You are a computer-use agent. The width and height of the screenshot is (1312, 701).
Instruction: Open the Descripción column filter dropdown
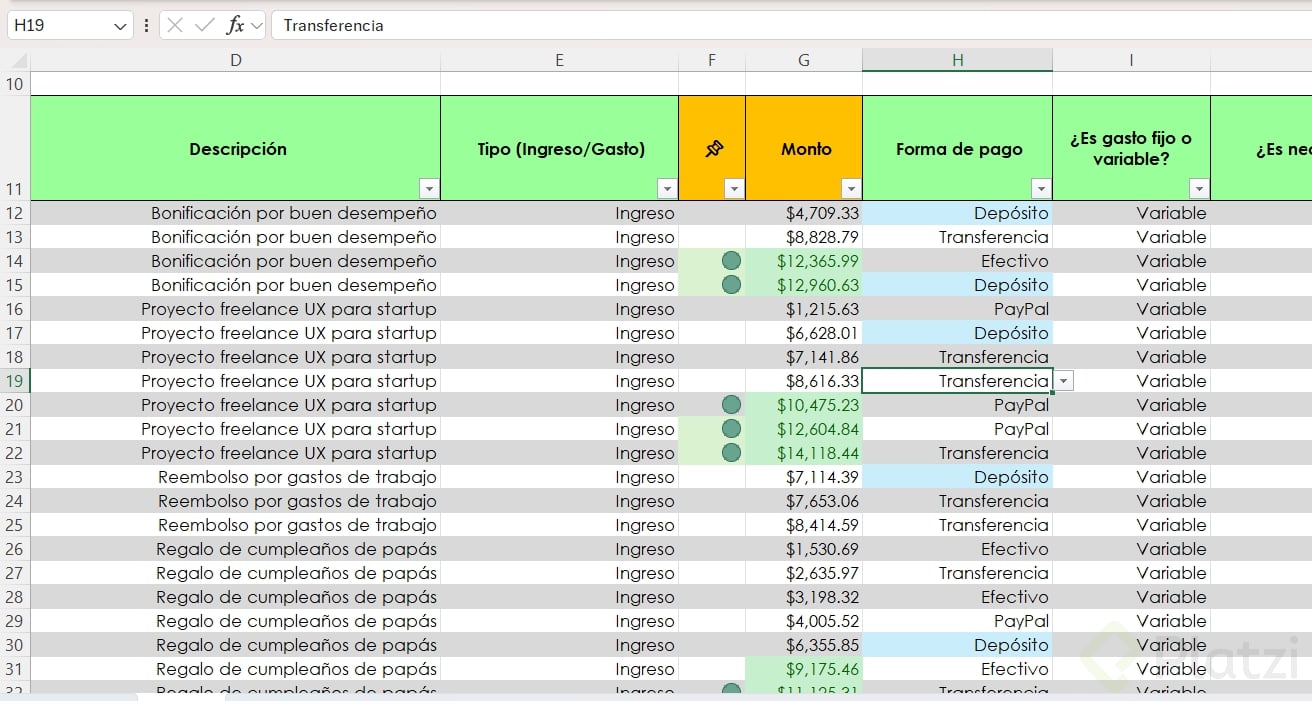pos(429,189)
